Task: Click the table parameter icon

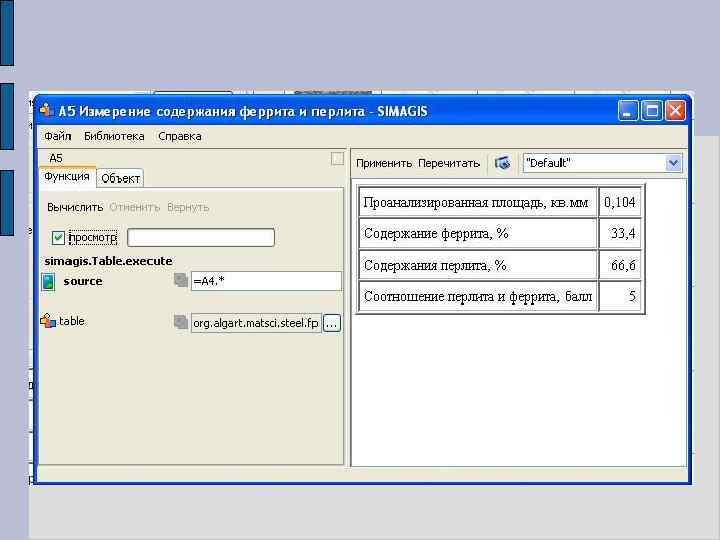Action: click(x=48, y=321)
